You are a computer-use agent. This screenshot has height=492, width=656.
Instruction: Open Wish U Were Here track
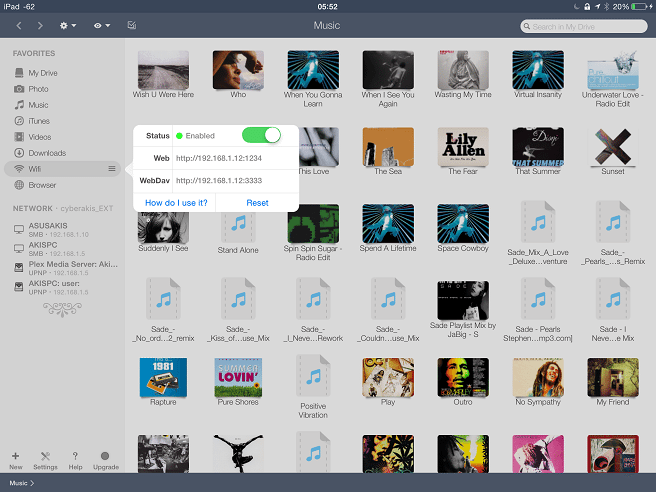pos(163,74)
